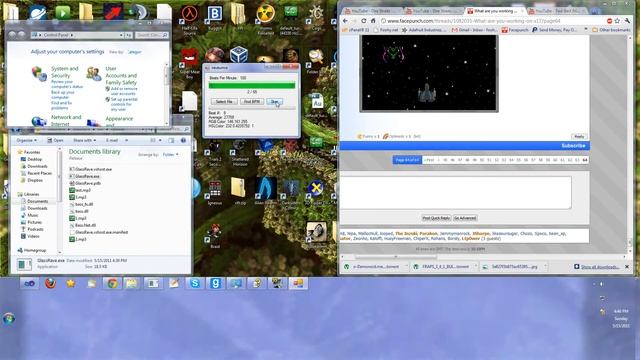
Task: Click the Chrome address bar
Action: point(492,21)
